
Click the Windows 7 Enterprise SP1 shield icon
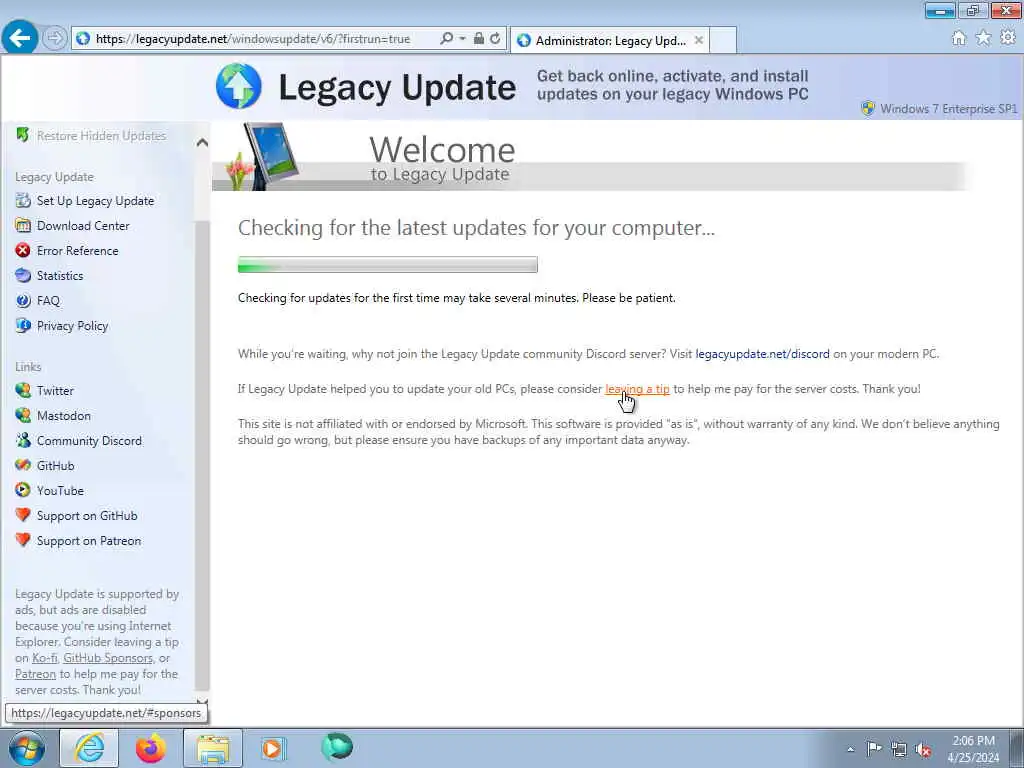pos(868,108)
